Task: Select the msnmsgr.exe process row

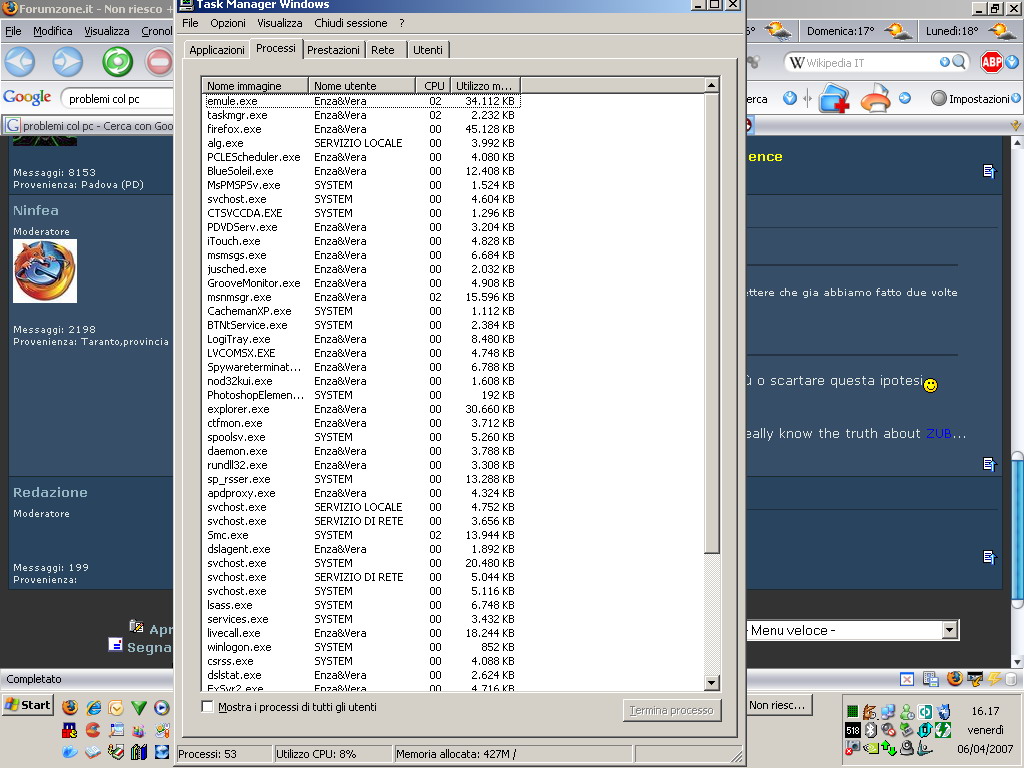Action: [362, 297]
